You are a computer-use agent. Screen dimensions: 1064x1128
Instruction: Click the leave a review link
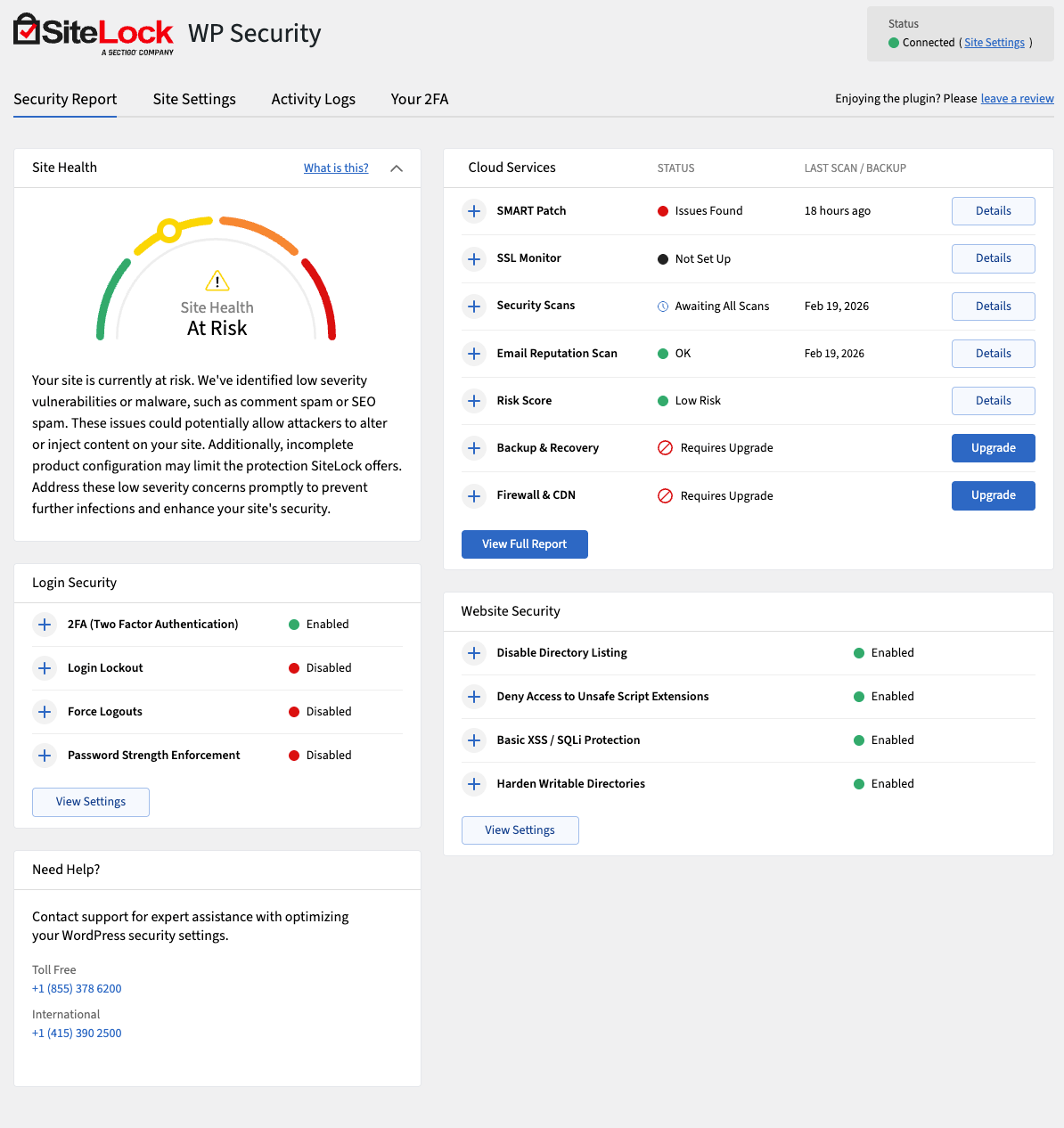[x=1018, y=99]
